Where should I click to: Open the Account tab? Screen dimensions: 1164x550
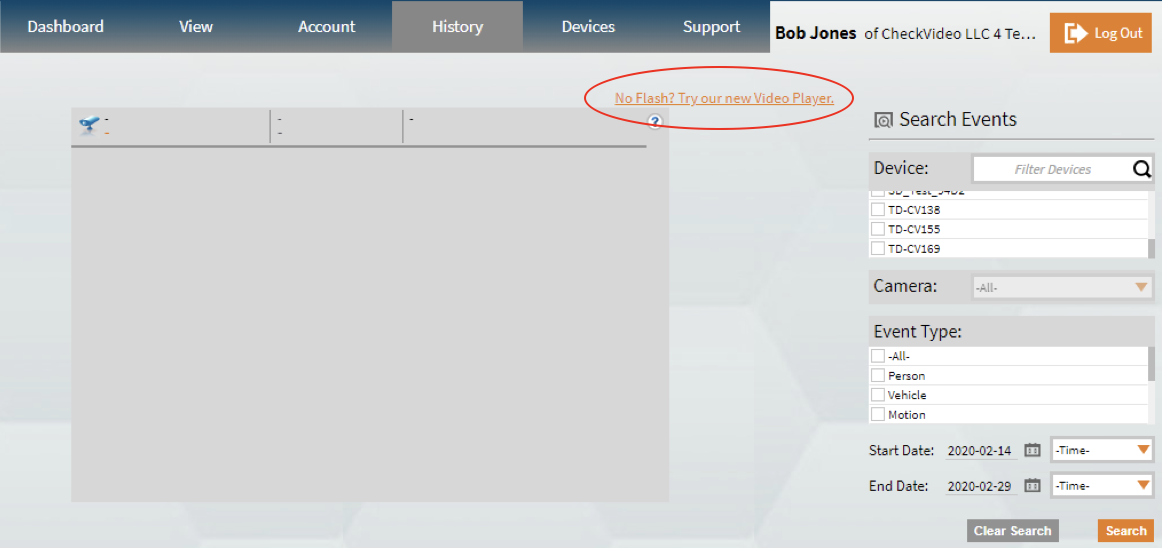coord(327,27)
